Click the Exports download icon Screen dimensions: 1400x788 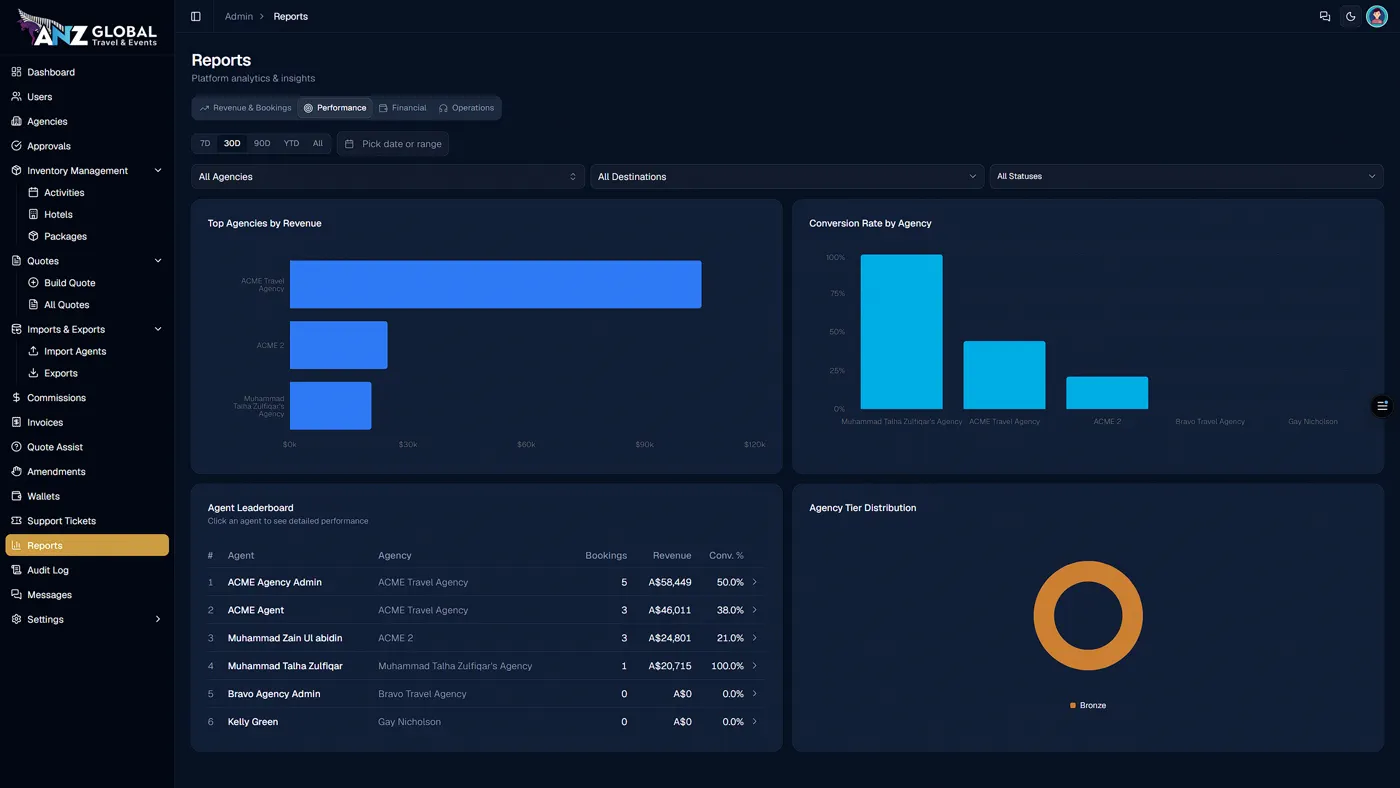tap(33, 373)
